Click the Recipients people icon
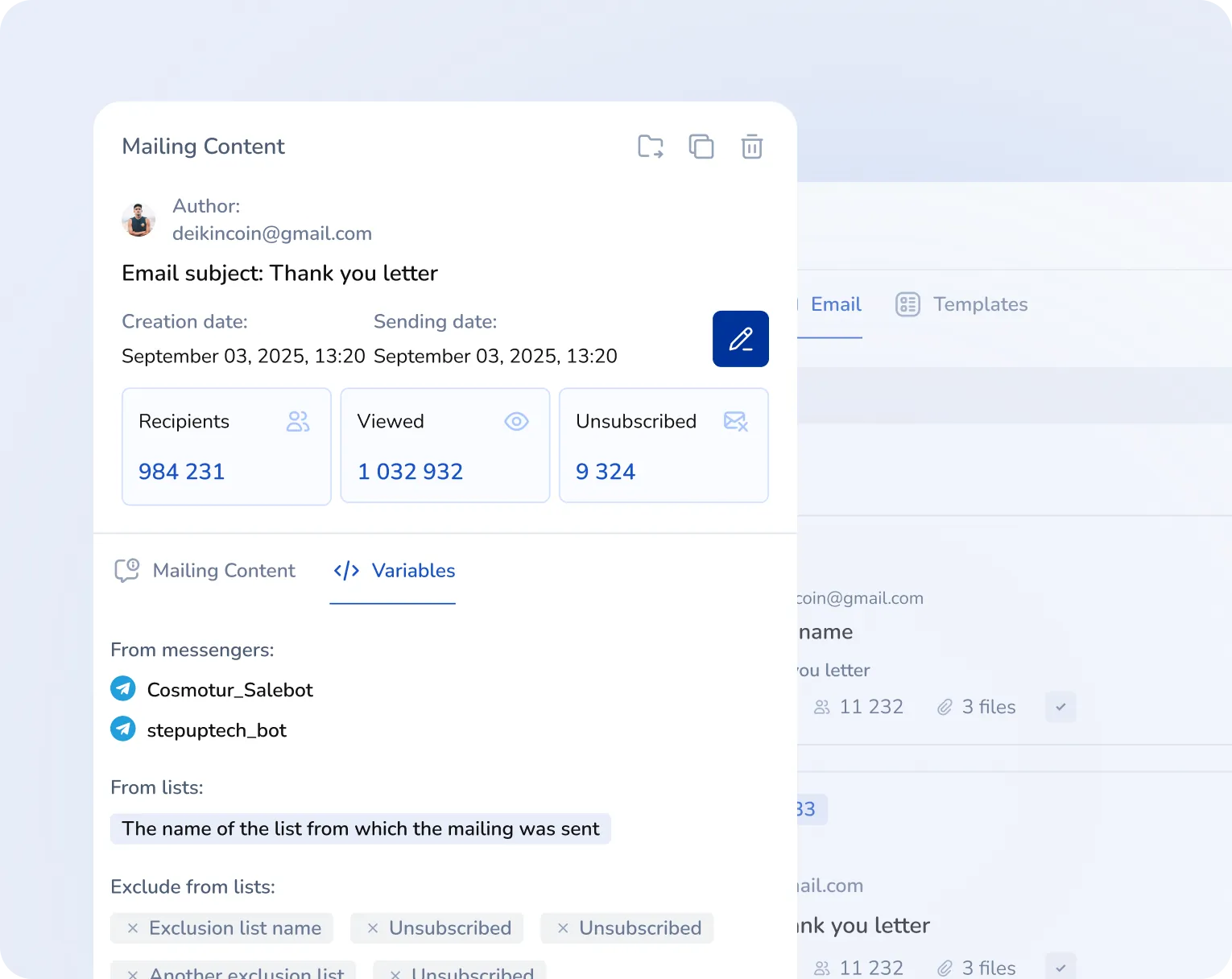 [298, 421]
